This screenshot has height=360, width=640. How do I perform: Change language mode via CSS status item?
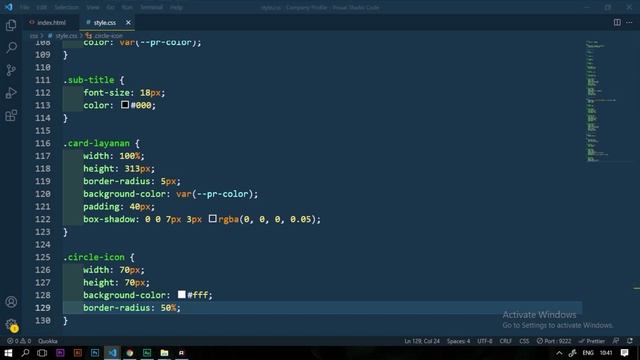[524, 341]
